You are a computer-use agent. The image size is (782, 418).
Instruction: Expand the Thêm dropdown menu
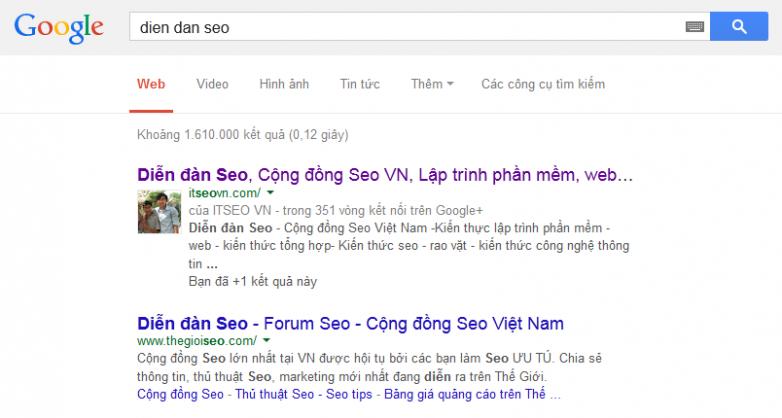pyautogui.click(x=432, y=83)
